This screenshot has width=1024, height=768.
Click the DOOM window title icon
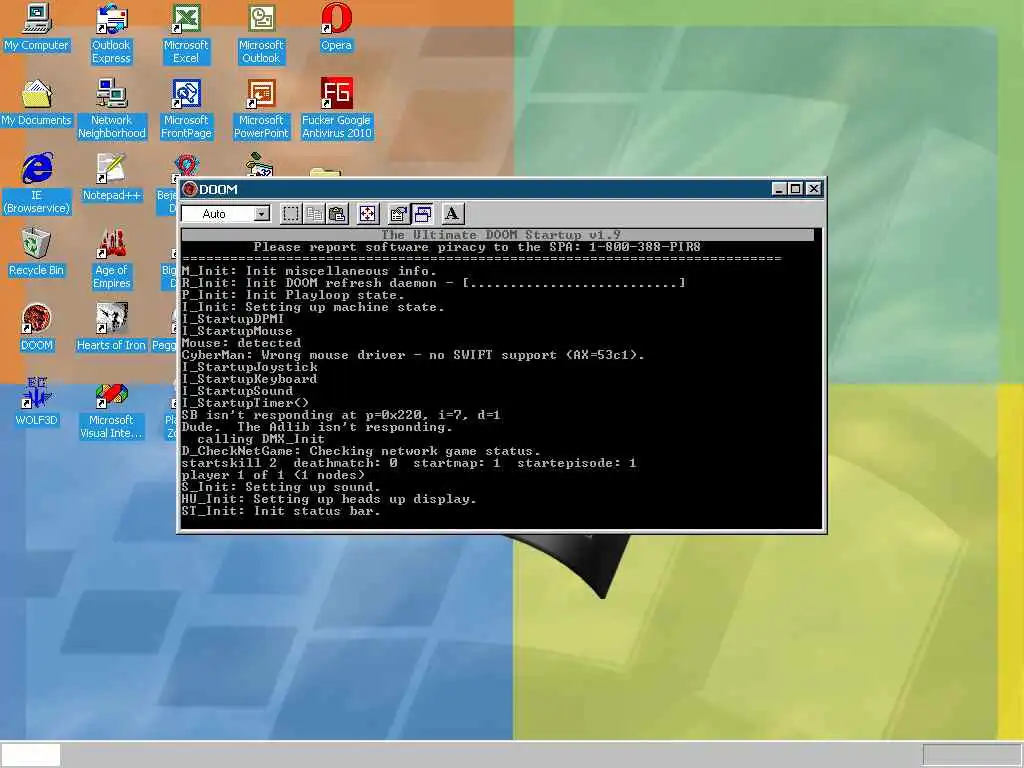click(190, 189)
